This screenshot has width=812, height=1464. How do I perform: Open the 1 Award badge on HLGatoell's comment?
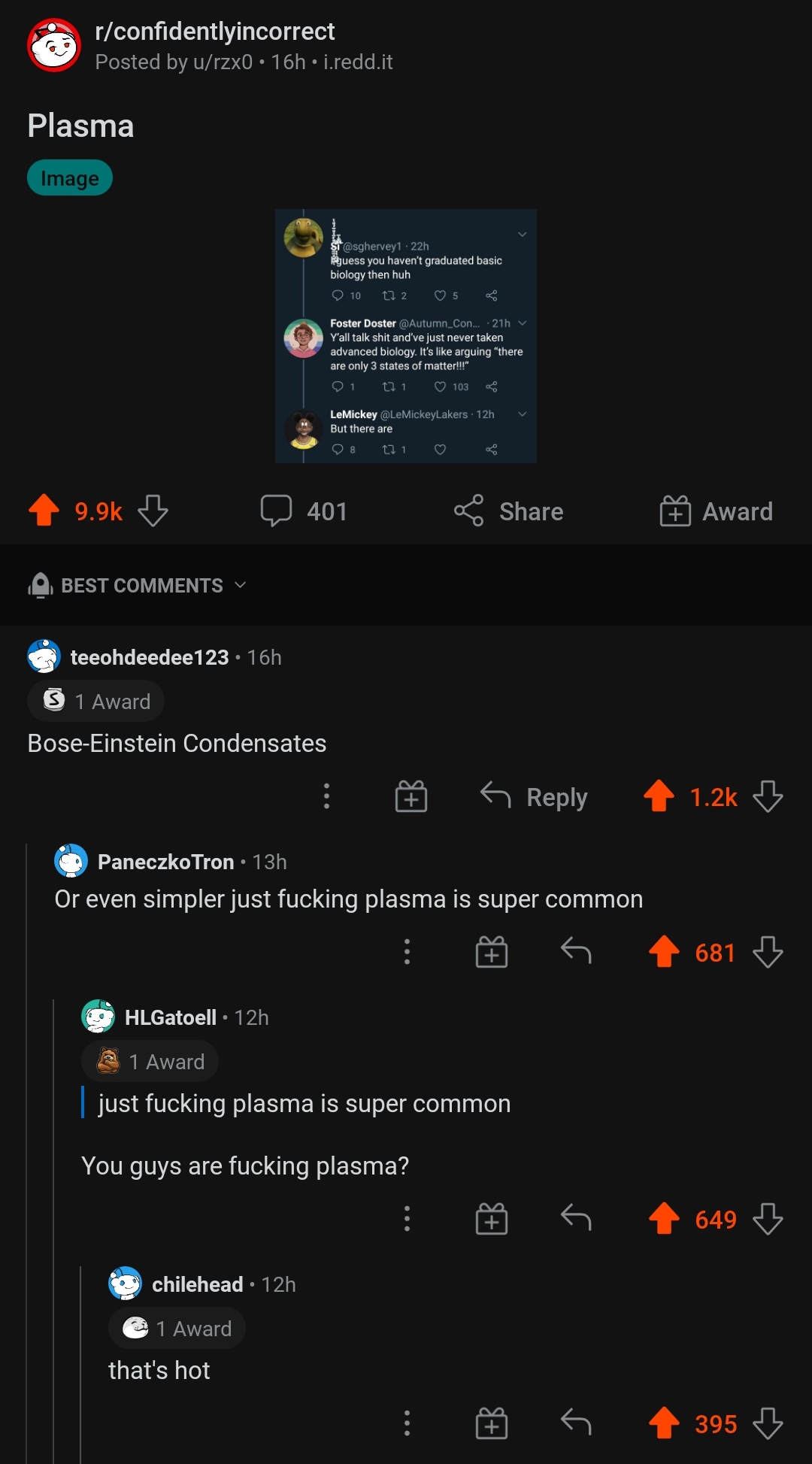[x=149, y=1060]
